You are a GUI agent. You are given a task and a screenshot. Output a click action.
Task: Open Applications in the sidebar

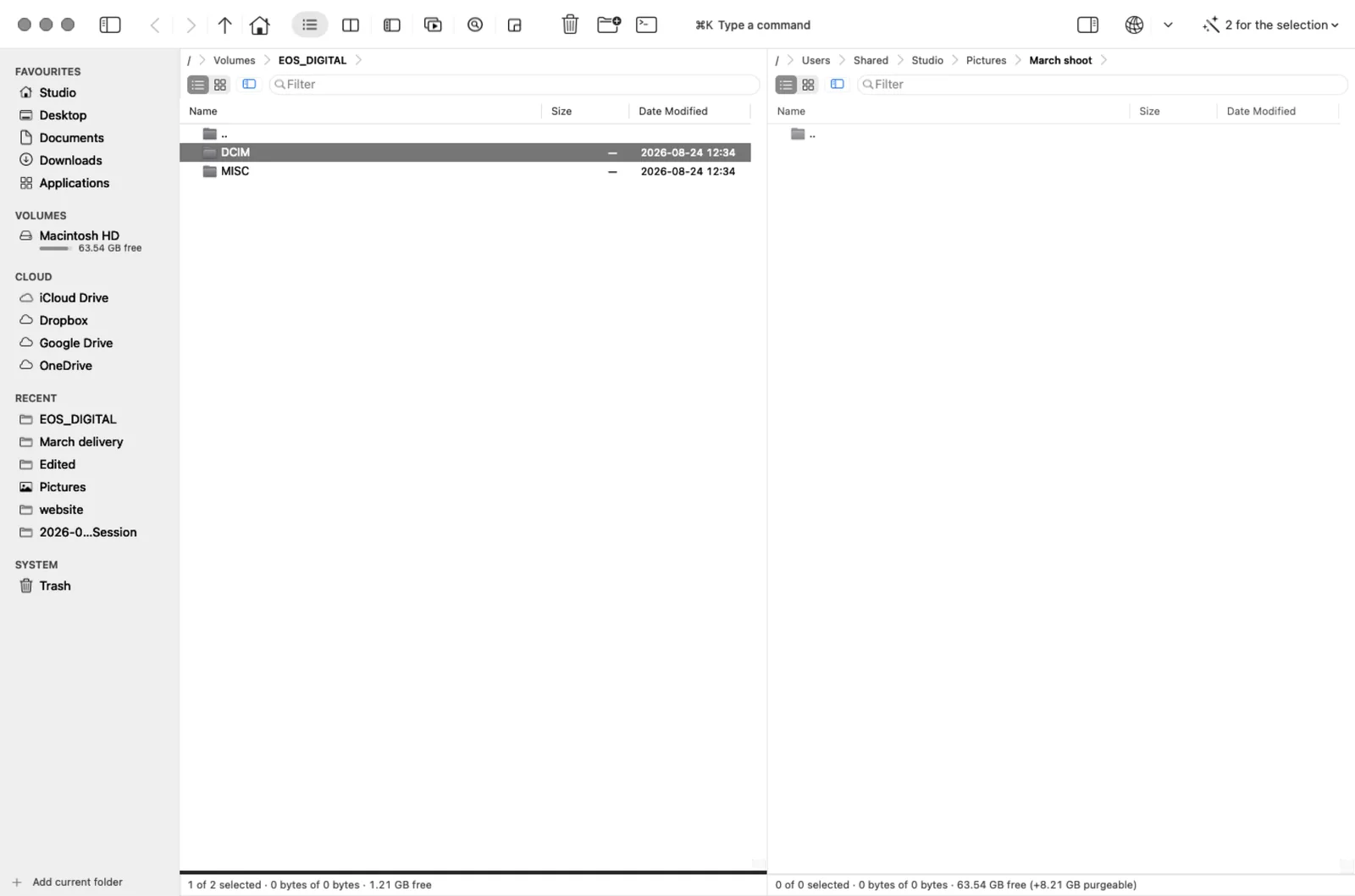75,183
